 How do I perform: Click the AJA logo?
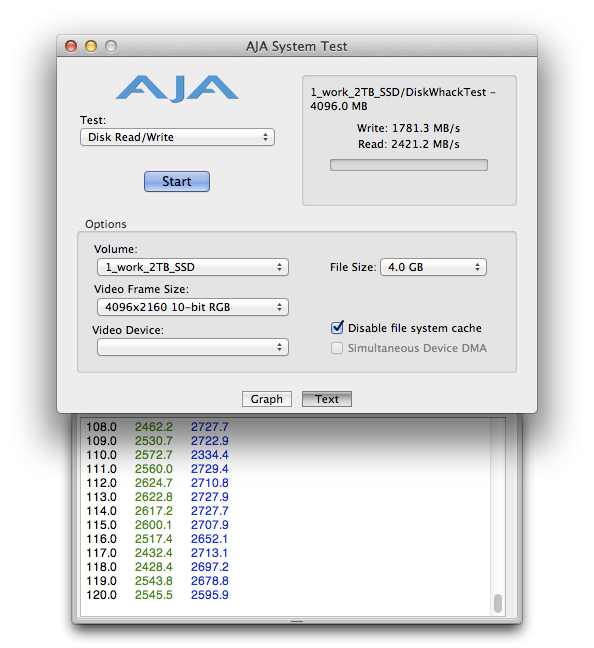point(177,88)
